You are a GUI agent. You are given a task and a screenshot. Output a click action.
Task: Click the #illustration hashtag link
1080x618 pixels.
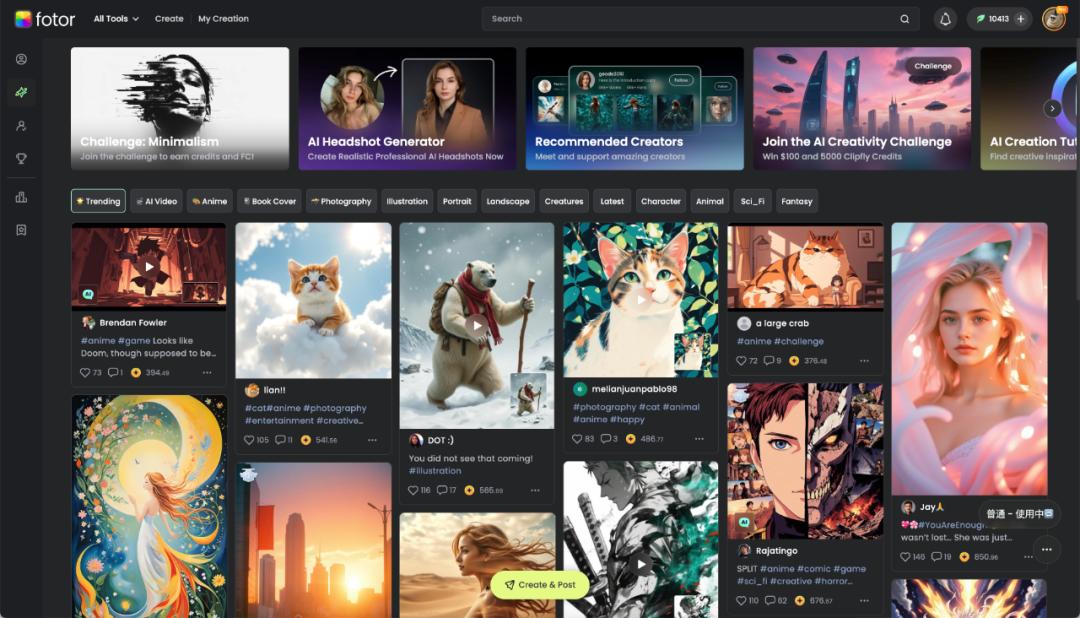point(435,471)
